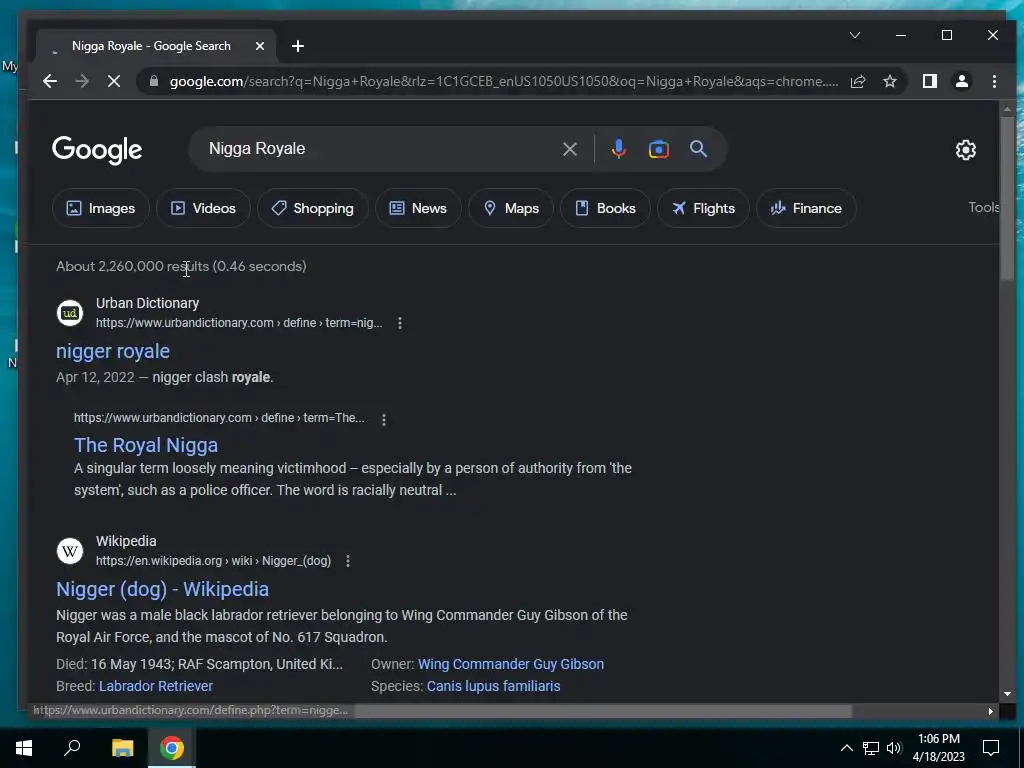The image size is (1024, 768).
Task: Click 'About 2,260,000 results' text
Action: click(133, 266)
